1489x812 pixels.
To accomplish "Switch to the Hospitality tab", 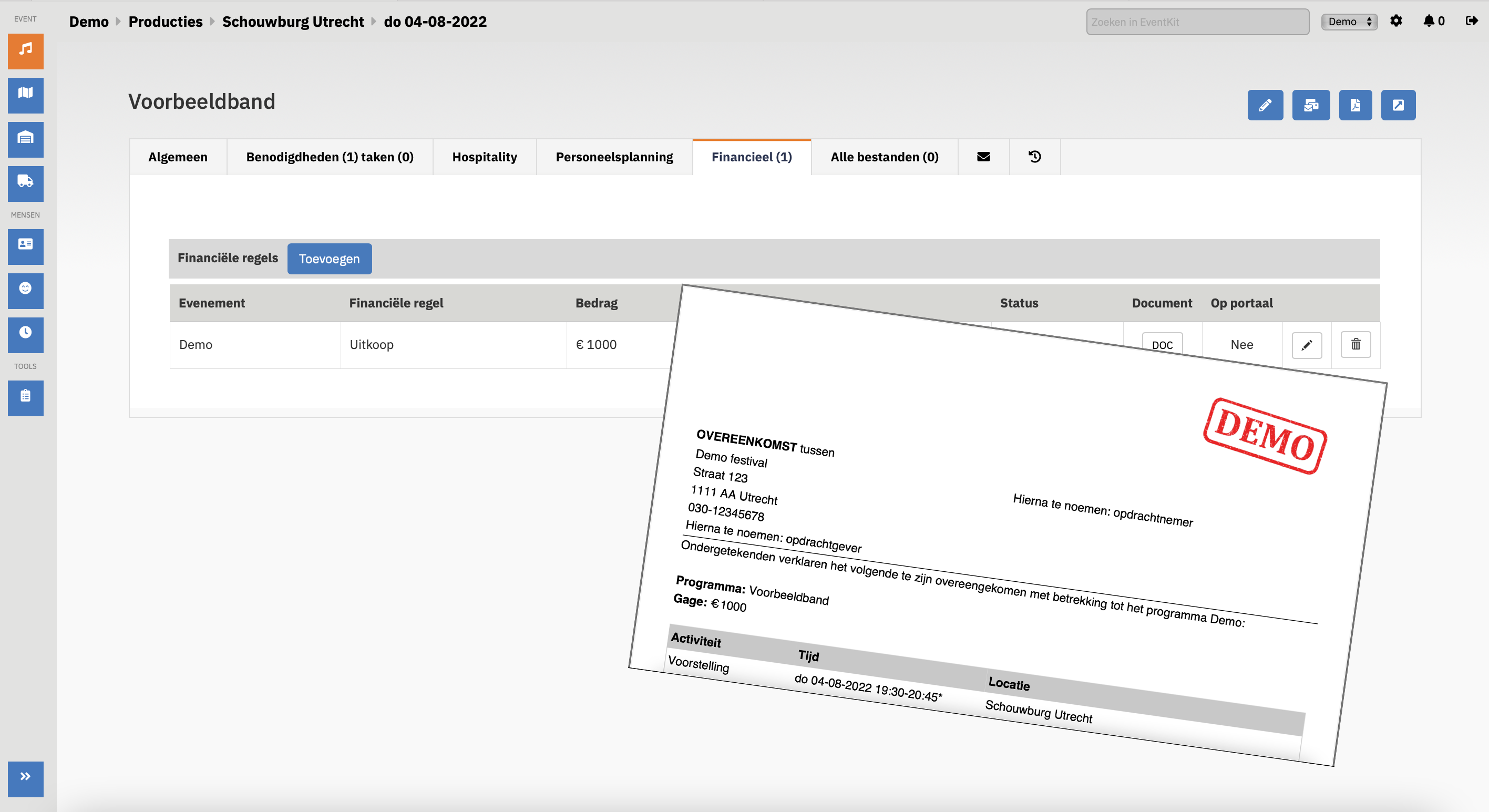I will 485,157.
